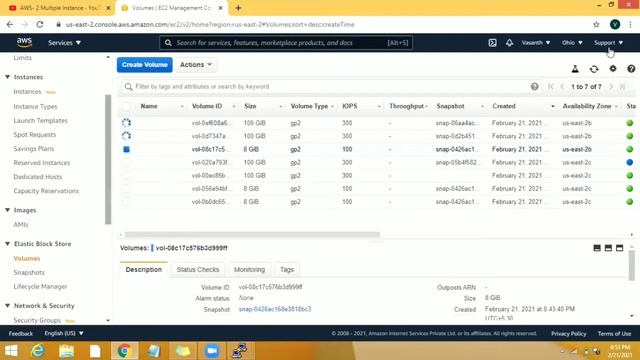Uncheck the vol-08c17c5 volume row
This screenshot has height=360, width=640.
pyautogui.click(x=127, y=149)
